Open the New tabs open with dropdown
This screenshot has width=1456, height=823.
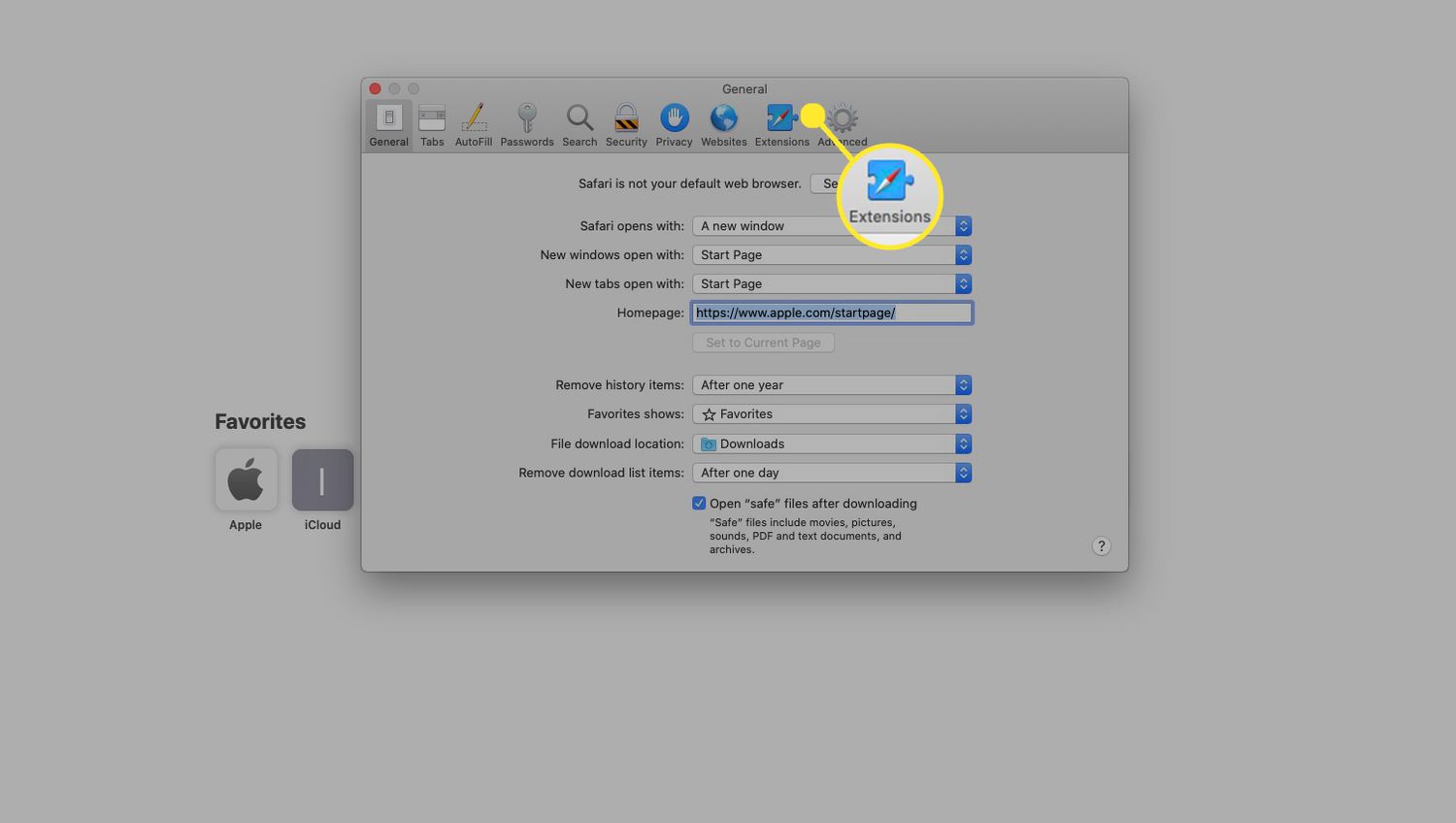(832, 284)
